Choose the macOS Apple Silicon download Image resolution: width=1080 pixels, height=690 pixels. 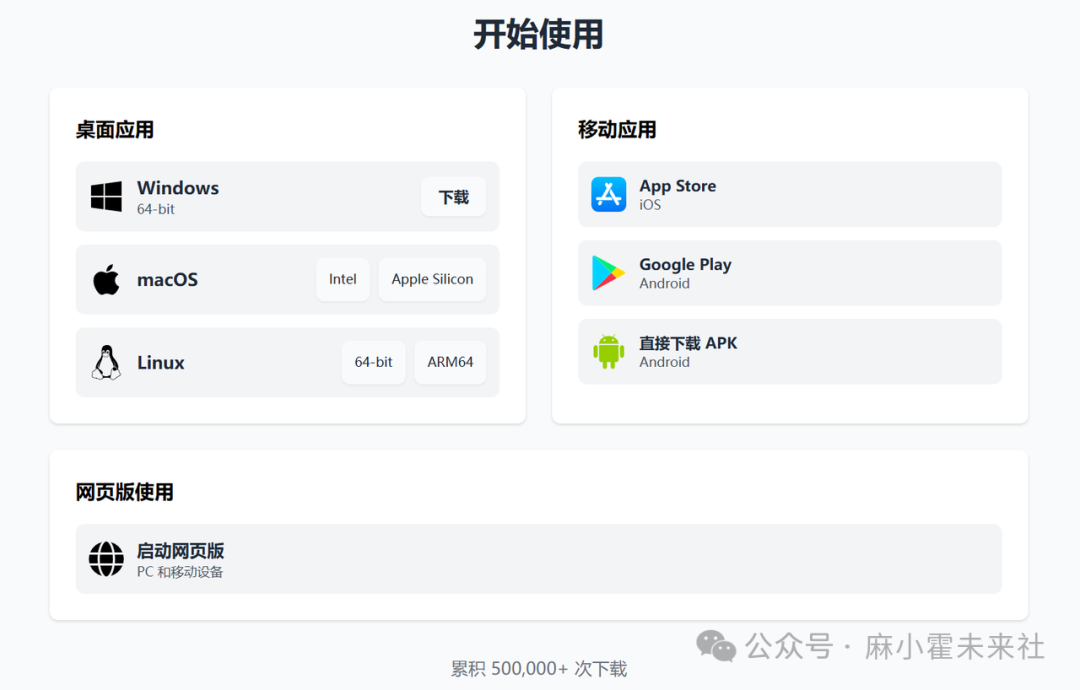pos(432,279)
